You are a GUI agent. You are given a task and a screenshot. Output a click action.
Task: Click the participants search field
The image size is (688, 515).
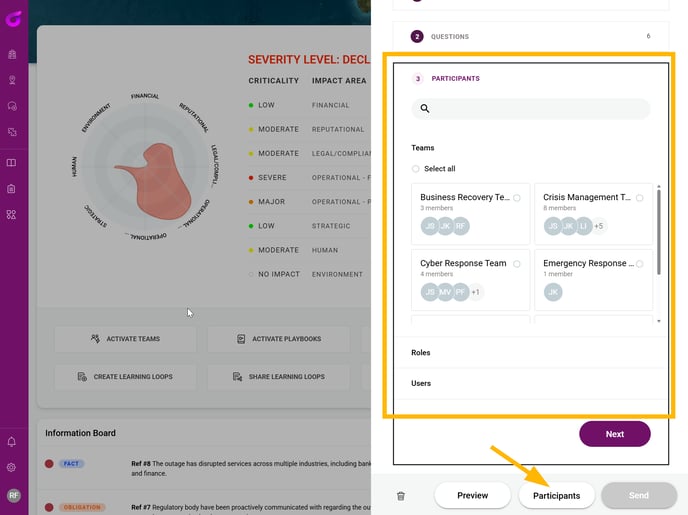[x=531, y=108]
